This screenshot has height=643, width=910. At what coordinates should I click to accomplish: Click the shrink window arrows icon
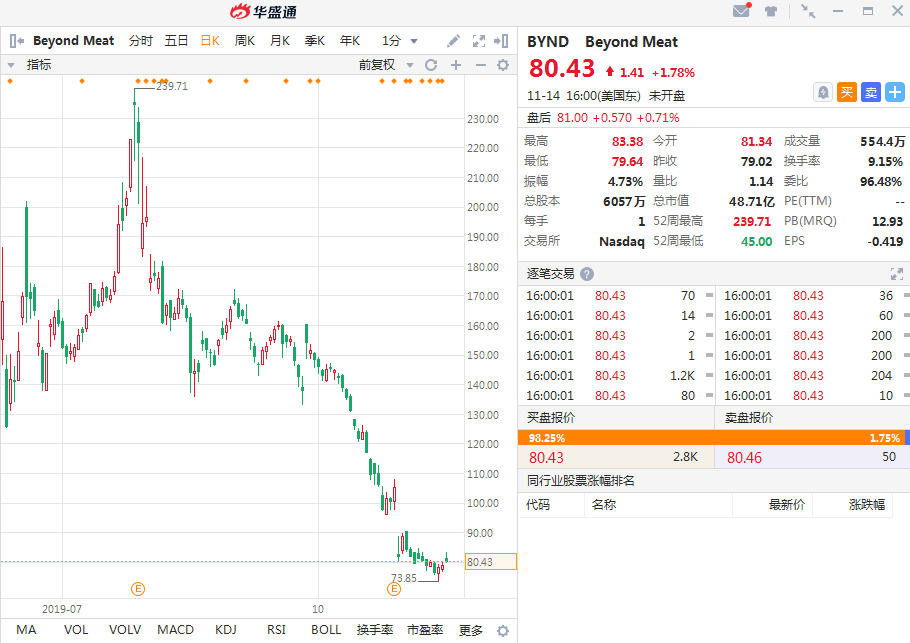coord(808,11)
